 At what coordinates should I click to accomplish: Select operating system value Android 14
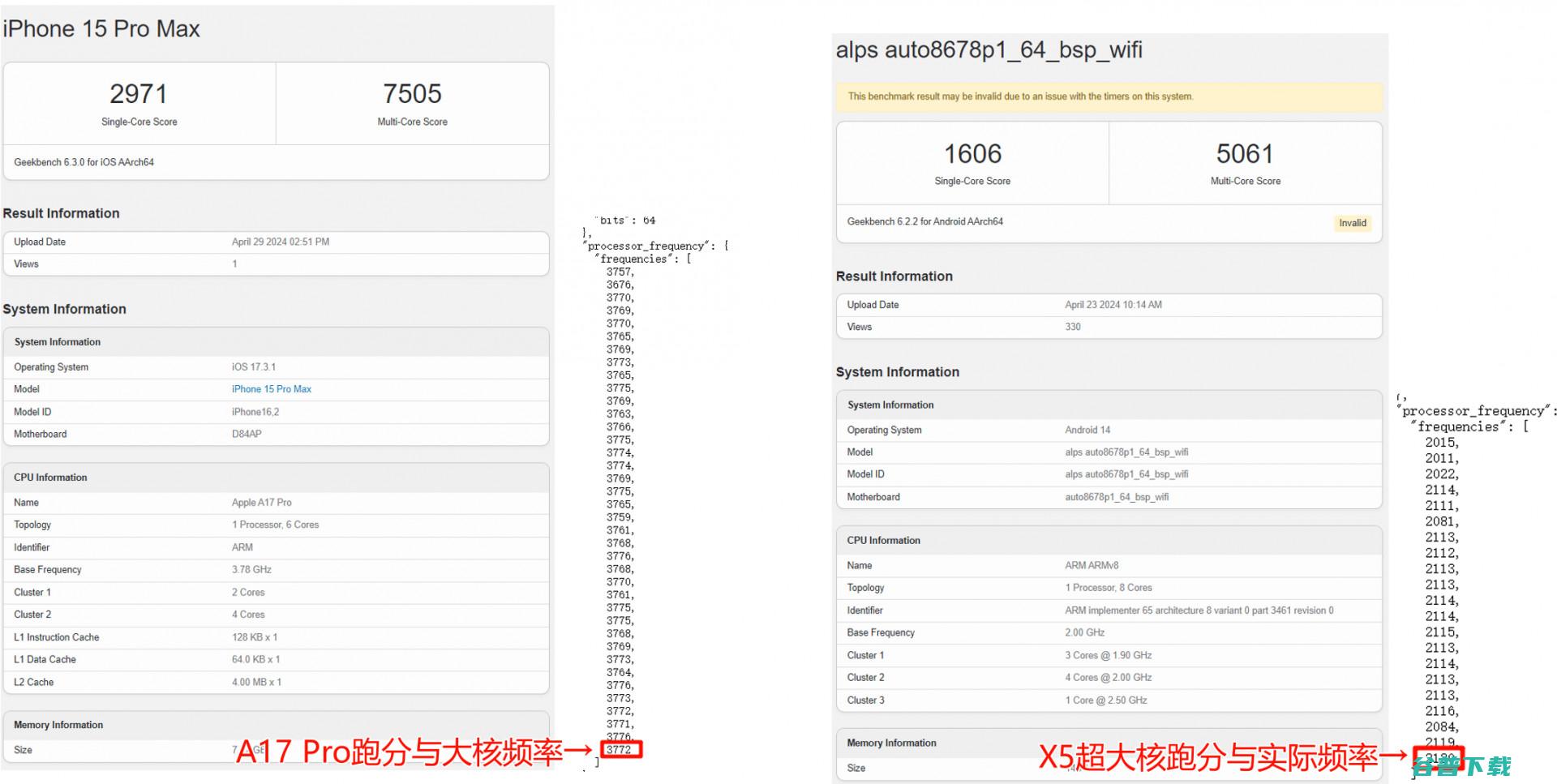pyautogui.click(x=1087, y=430)
